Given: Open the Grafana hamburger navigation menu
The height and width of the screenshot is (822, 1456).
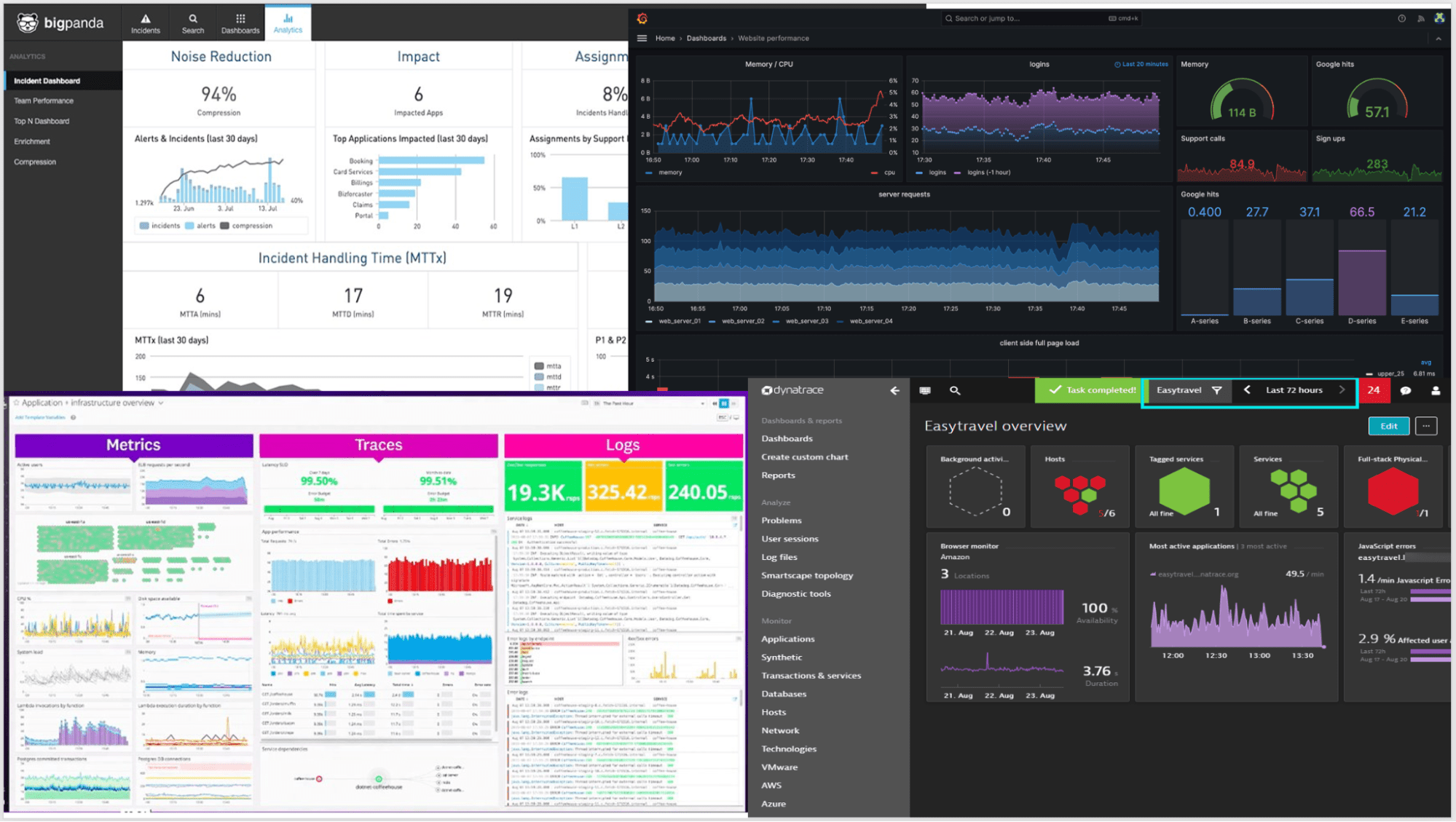Looking at the screenshot, I should coord(642,38).
